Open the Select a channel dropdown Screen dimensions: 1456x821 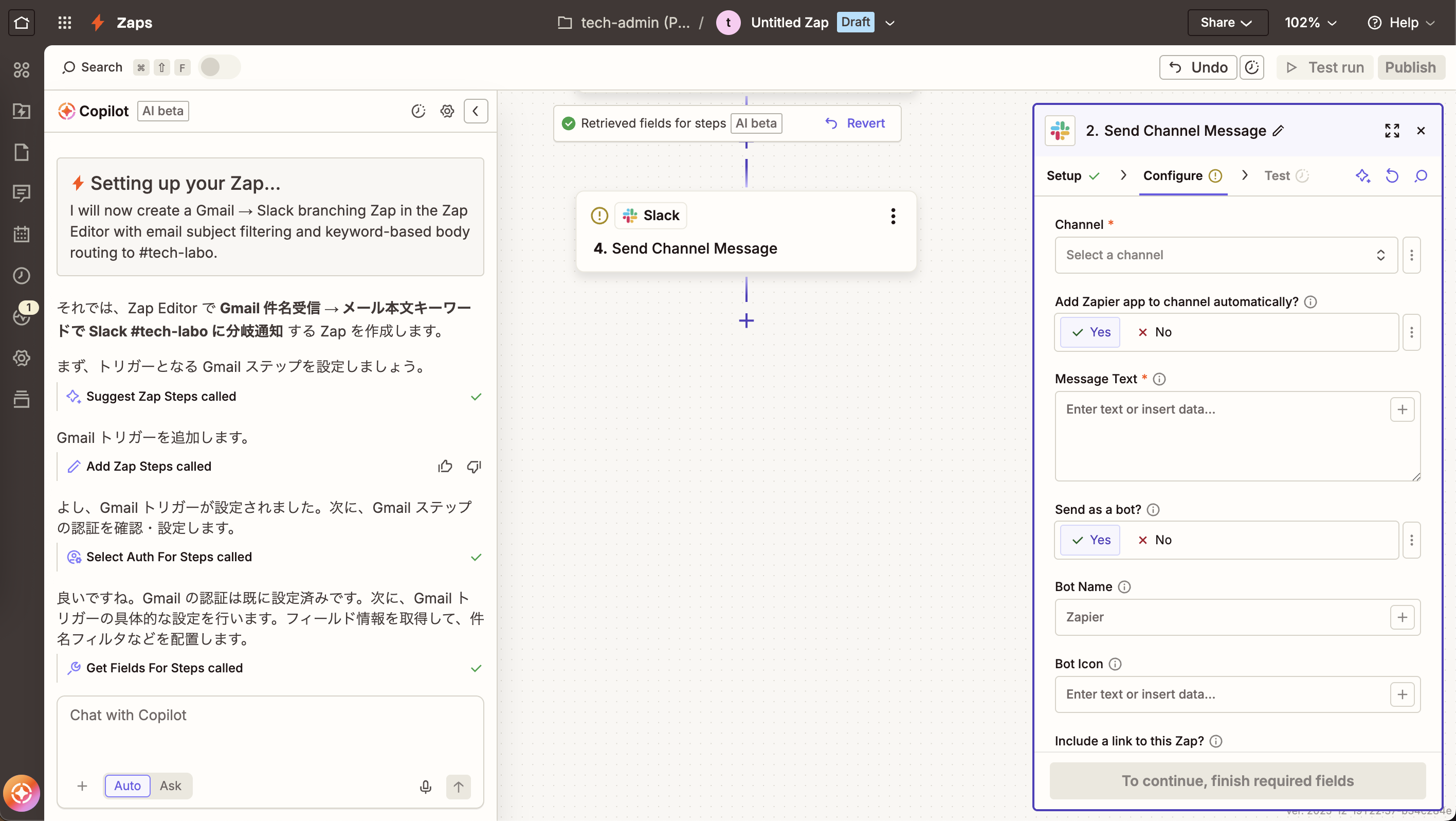coord(1225,255)
